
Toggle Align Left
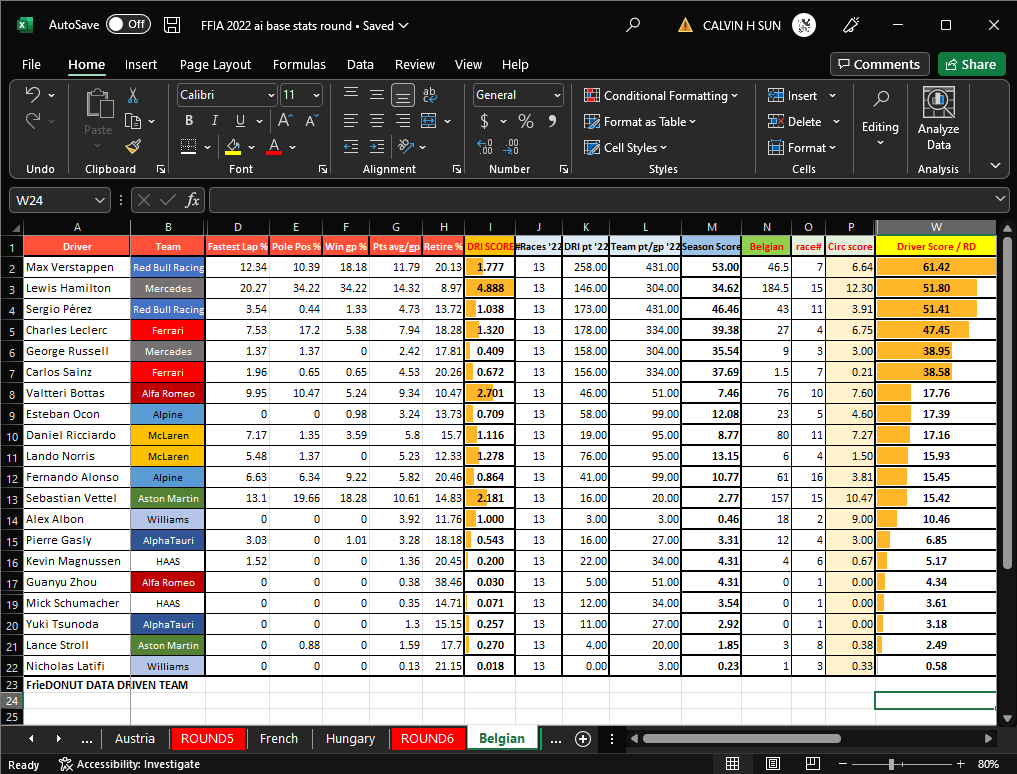351,121
